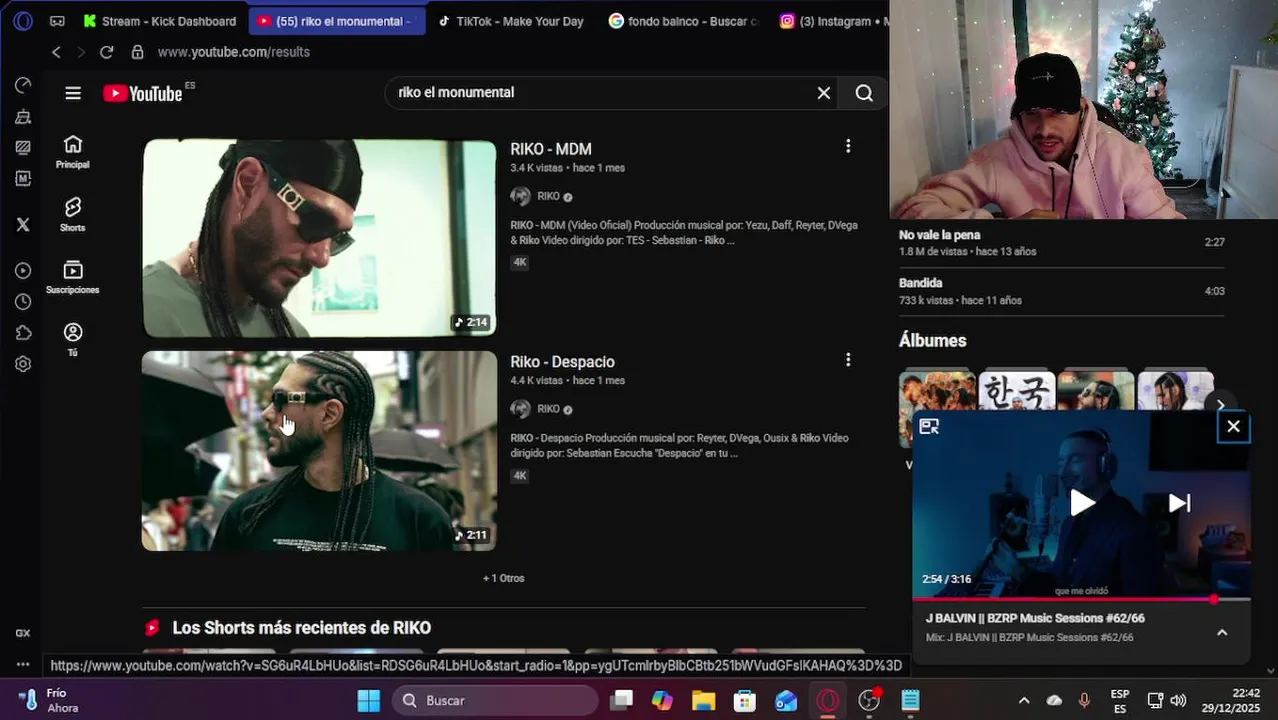Play the miniplayer video
This screenshot has height=720, width=1278.
click(1082, 503)
